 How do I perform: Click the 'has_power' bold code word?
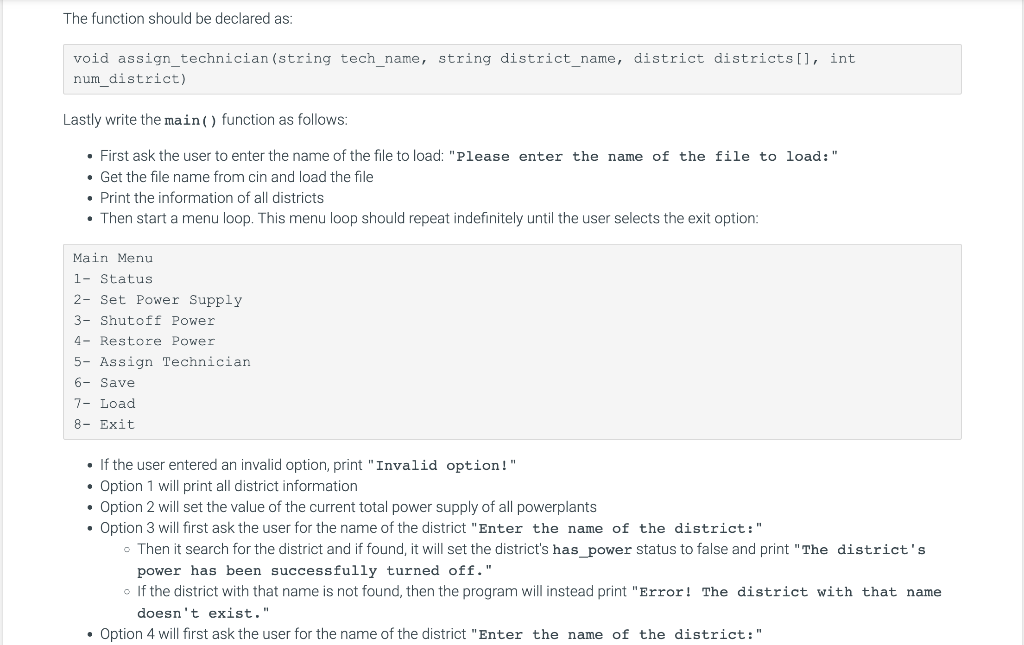(x=592, y=550)
